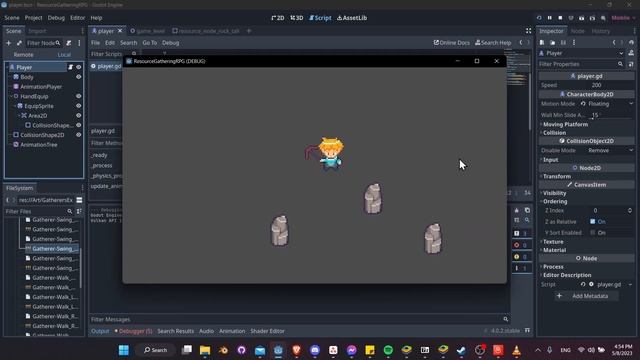Instantiate a child scene with link icon
The image size is (640, 360).
click(x=19, y=43)
